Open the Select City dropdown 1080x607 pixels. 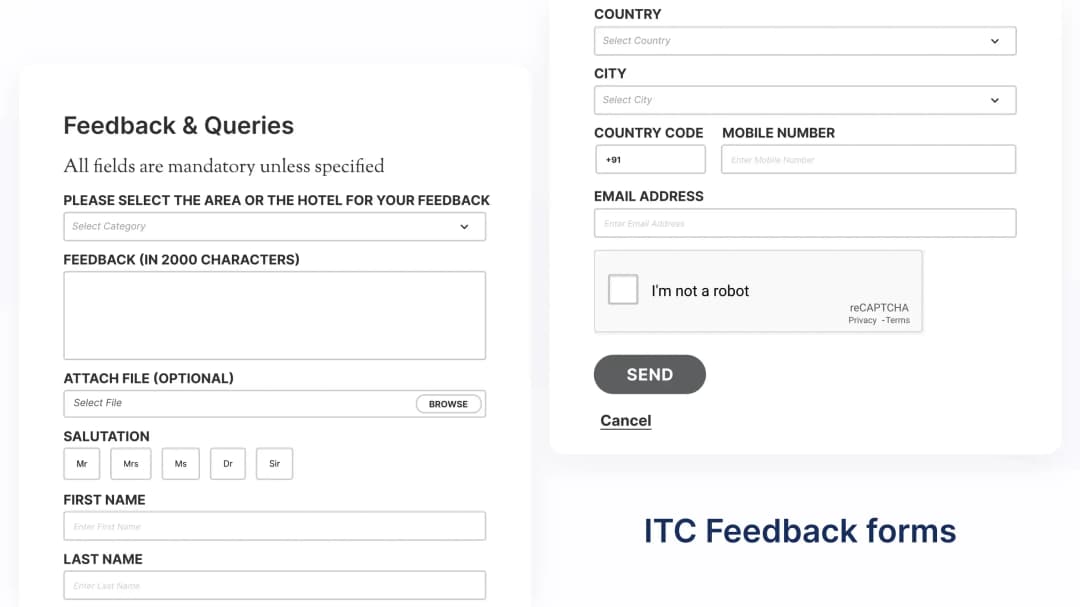point(804,100)
